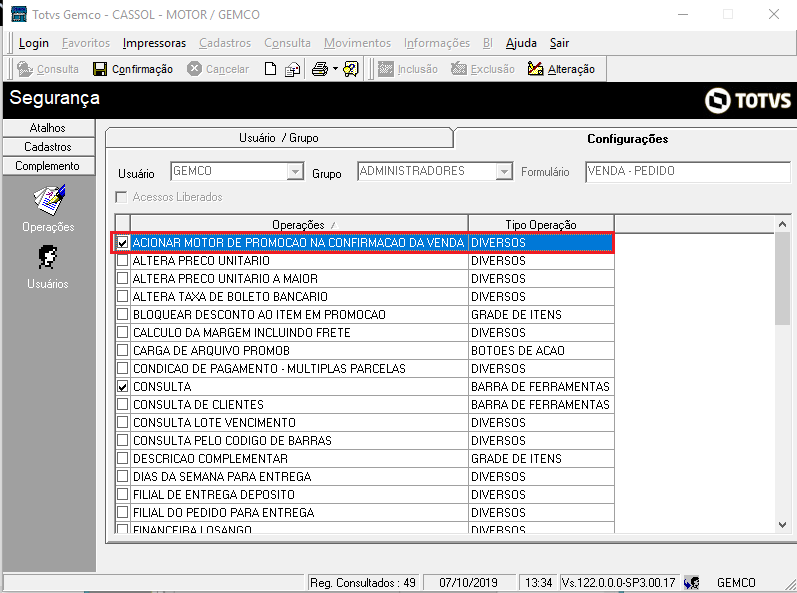Switch to the Configurações tab
This screenshot has width=797, height=593.
coord(627,139)
